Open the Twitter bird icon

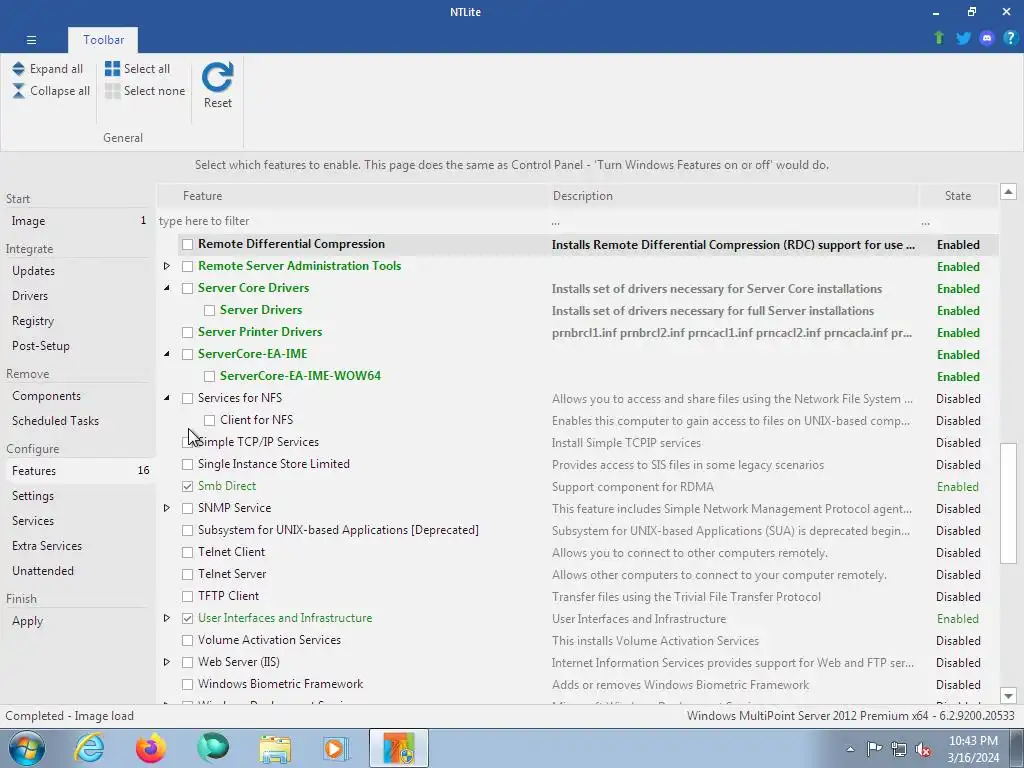[963, 38]
